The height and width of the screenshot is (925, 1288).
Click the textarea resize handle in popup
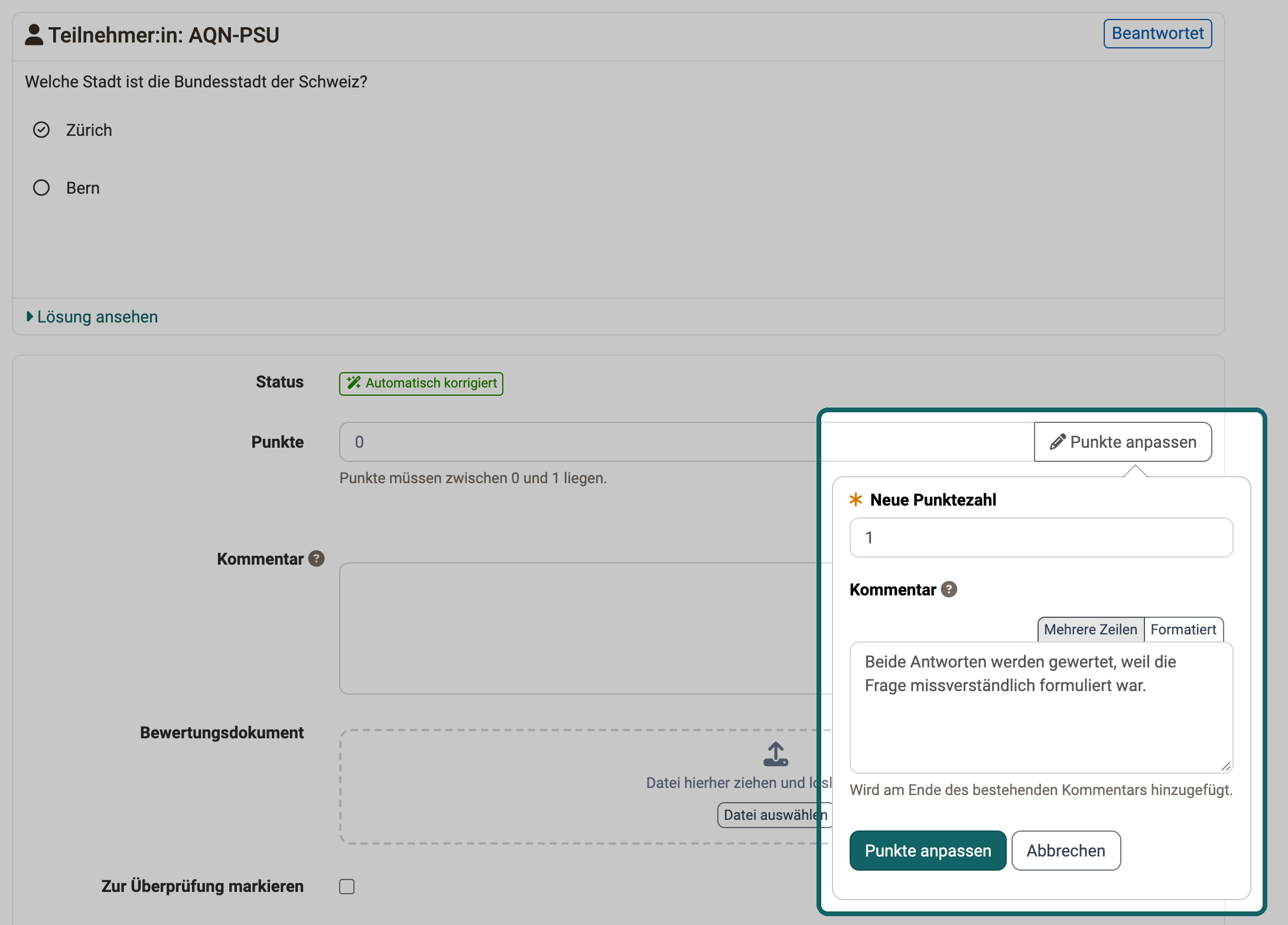pos(1226,766)
